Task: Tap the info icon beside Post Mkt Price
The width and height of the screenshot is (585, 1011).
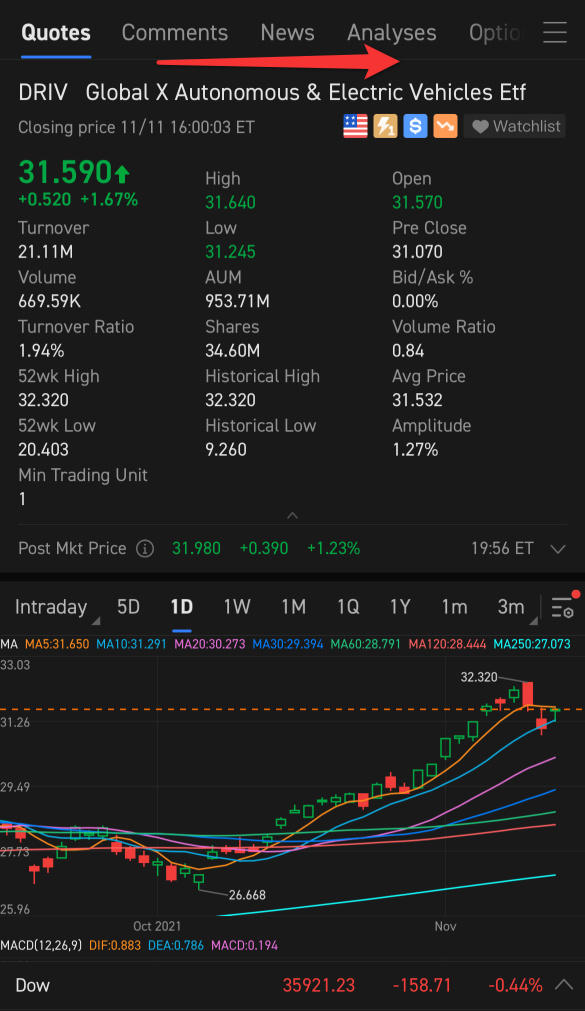Action: (145, 549)
